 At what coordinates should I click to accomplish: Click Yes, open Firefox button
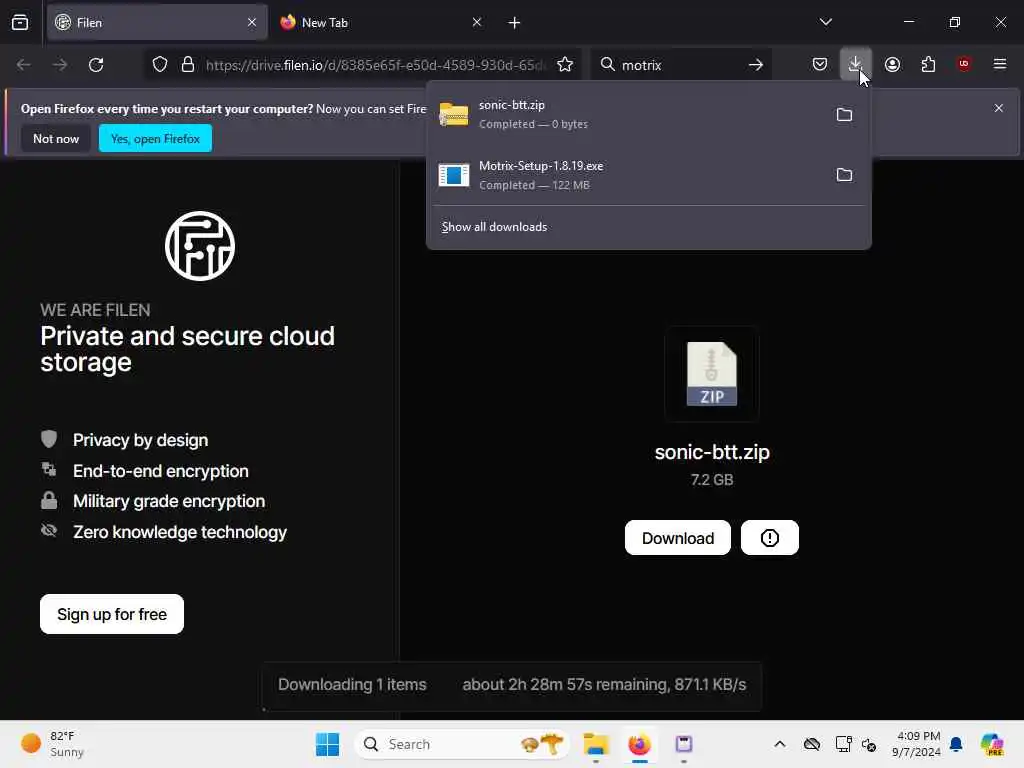coord(155,138)
